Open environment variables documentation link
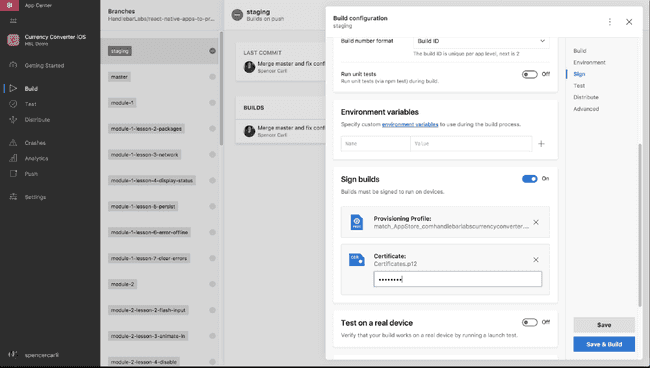650x368 pixels. (x=410, y=124)
